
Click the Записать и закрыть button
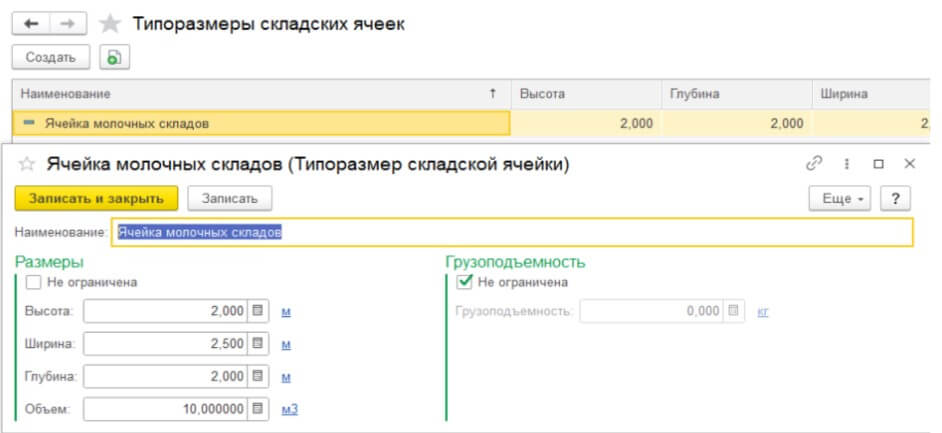tap(96, 198)
